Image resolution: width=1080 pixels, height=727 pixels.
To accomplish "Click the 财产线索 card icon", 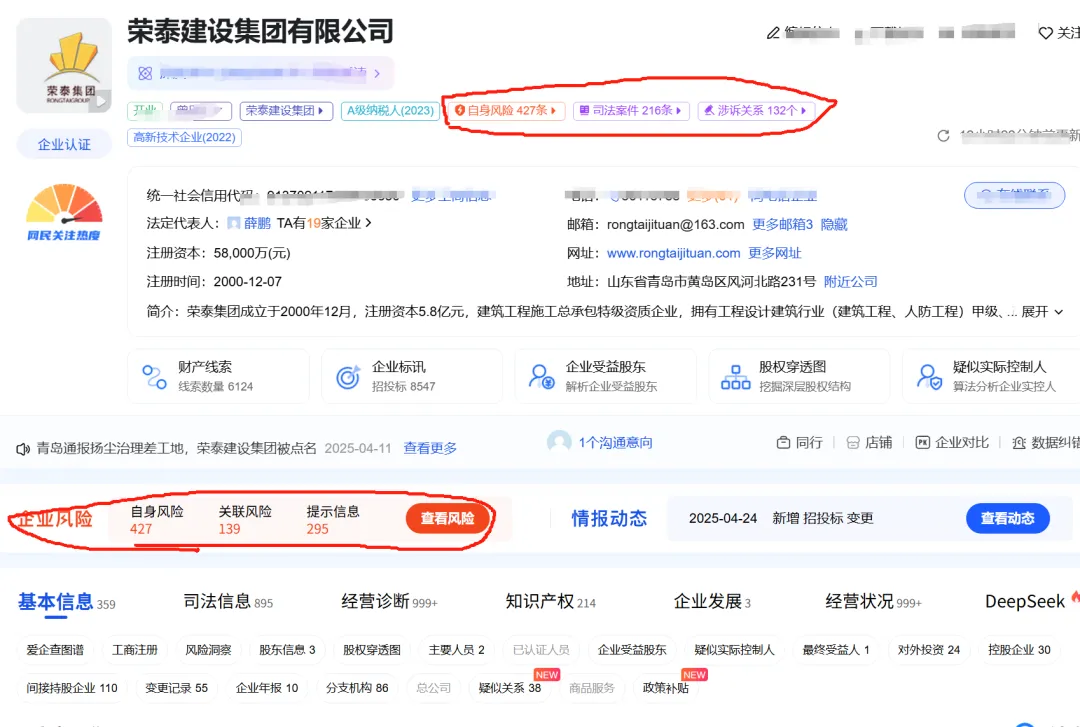I will [x=154, y=377].
